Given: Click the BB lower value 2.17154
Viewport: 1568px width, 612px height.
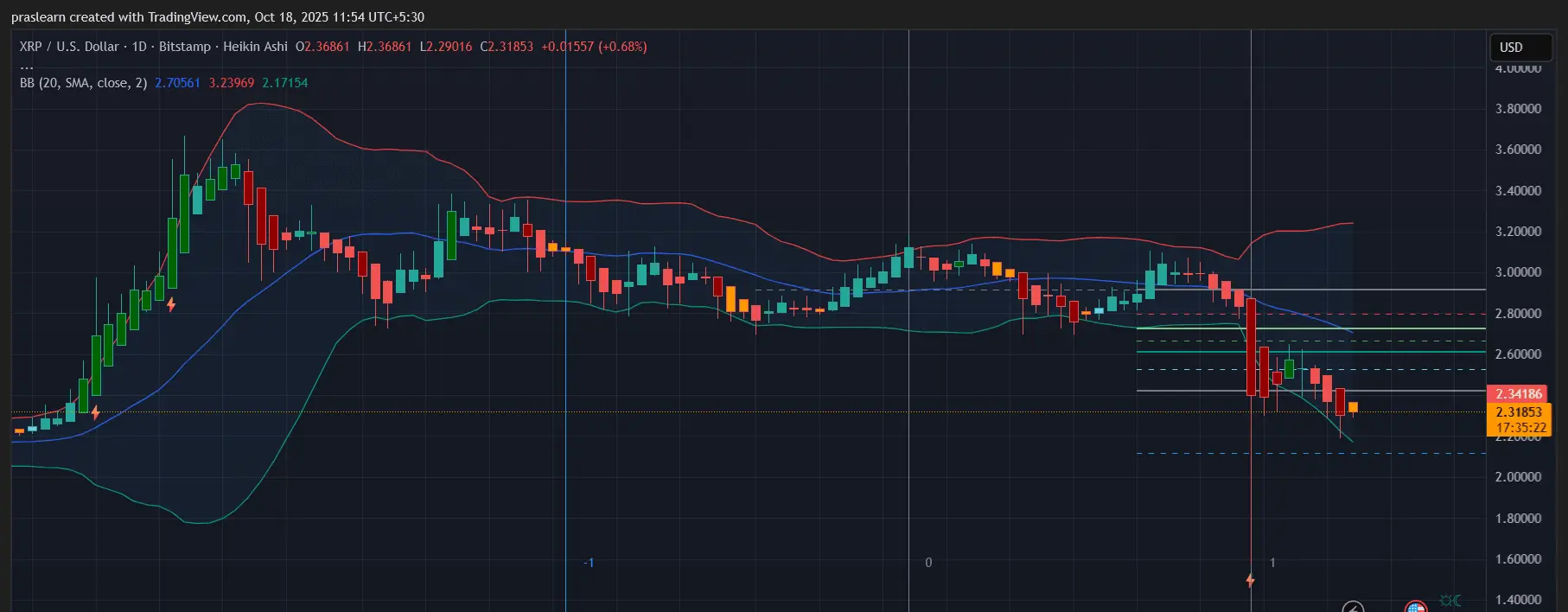Looking at the screenshot, I should [285, 83].
